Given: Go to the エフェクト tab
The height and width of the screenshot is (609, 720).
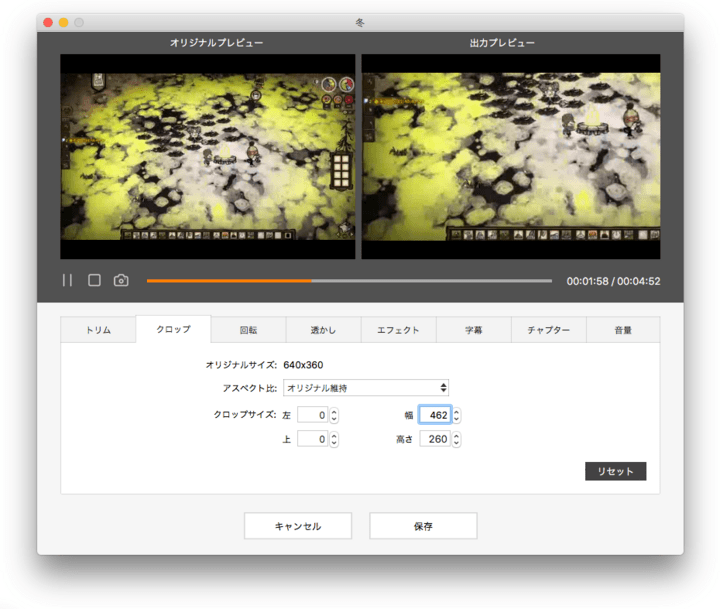Looking at the screenshot, I should [398, 330].
